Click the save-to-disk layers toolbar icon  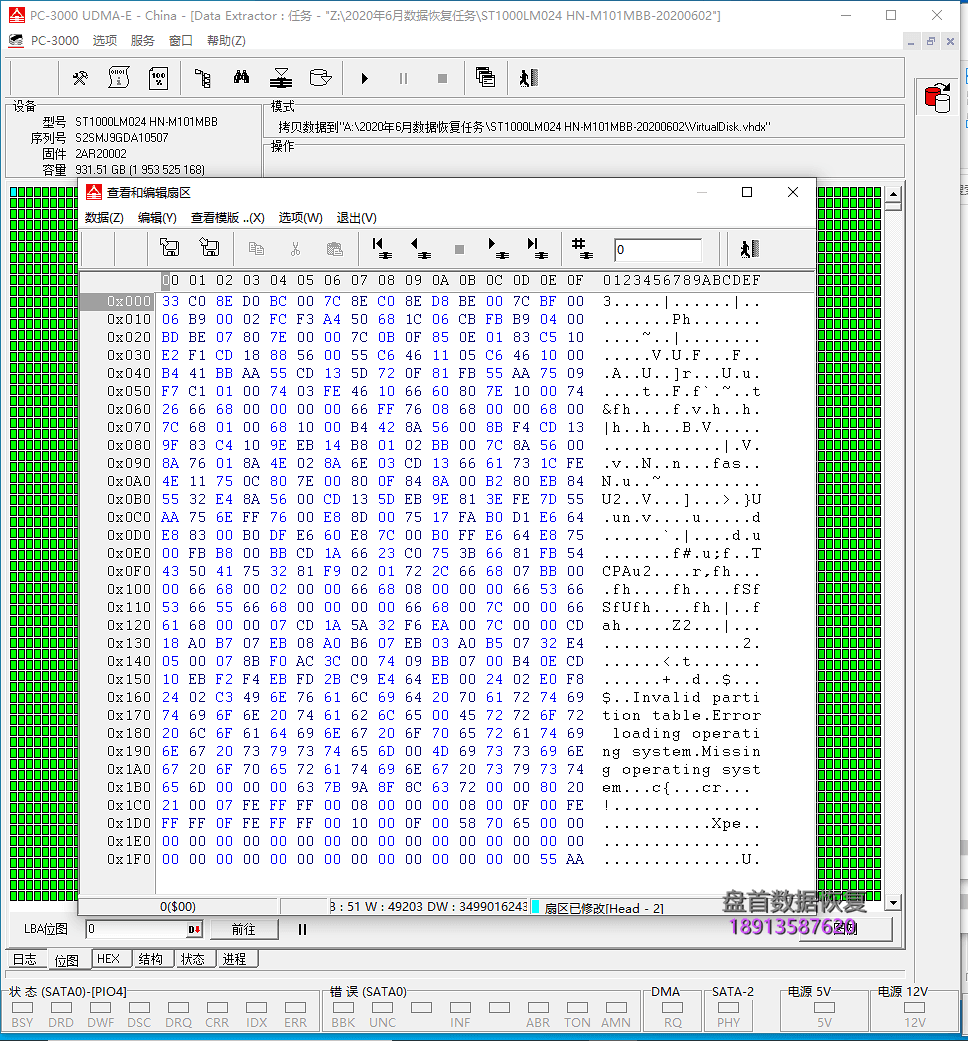coord(281,78)
